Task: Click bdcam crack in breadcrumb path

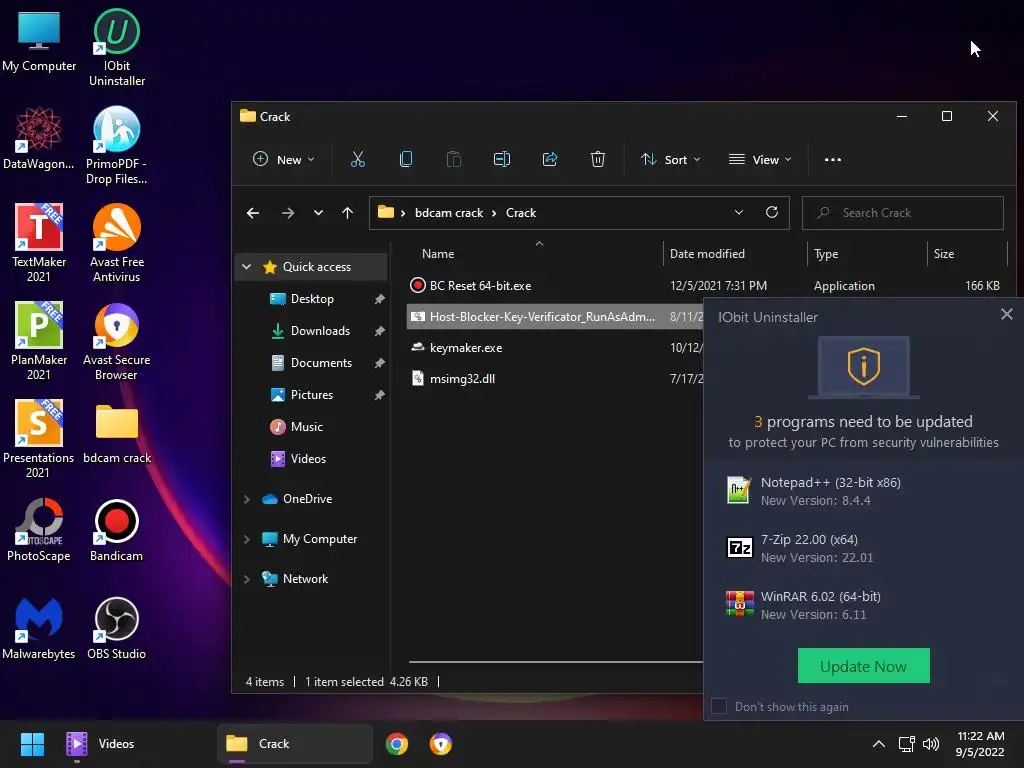Action: pyautogui.click(x=449, y=213)
